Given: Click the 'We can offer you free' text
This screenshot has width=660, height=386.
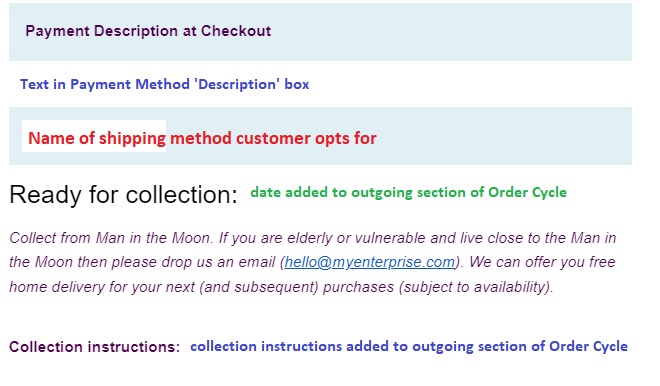Looking at the screenshot, I should (x=542, y=262).
